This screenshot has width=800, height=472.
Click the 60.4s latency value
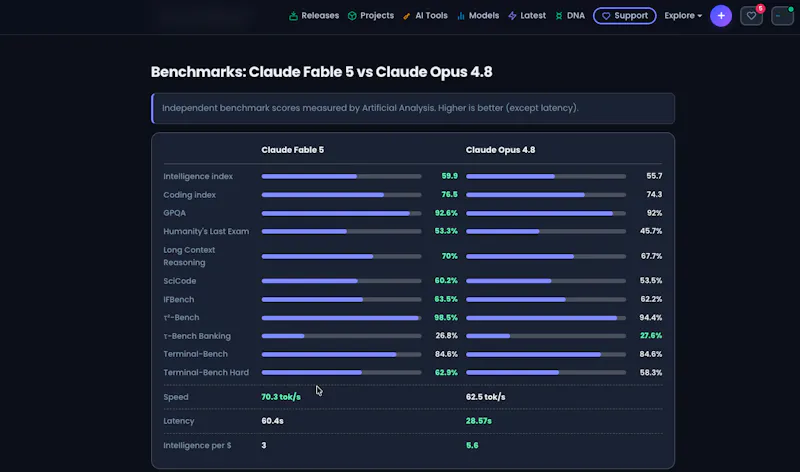(x=272, y=421)
